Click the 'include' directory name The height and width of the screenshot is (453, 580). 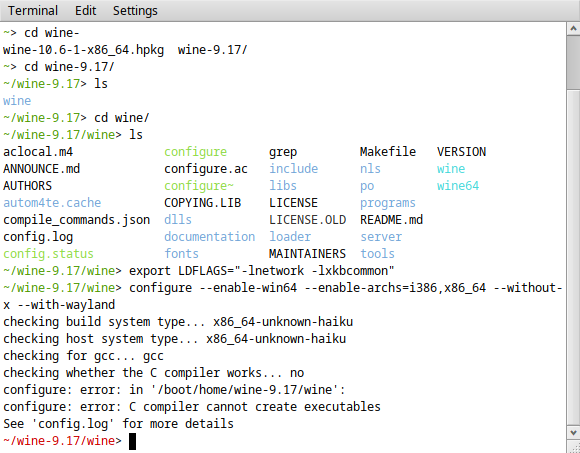pyautogui.click(x=293, y=169)
